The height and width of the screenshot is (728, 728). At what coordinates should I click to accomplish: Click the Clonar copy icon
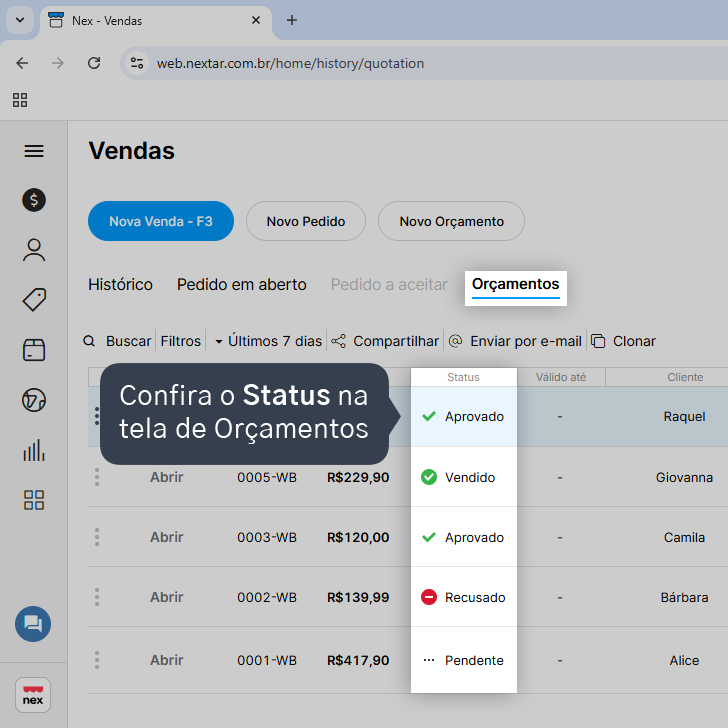[x=598, y=341]
